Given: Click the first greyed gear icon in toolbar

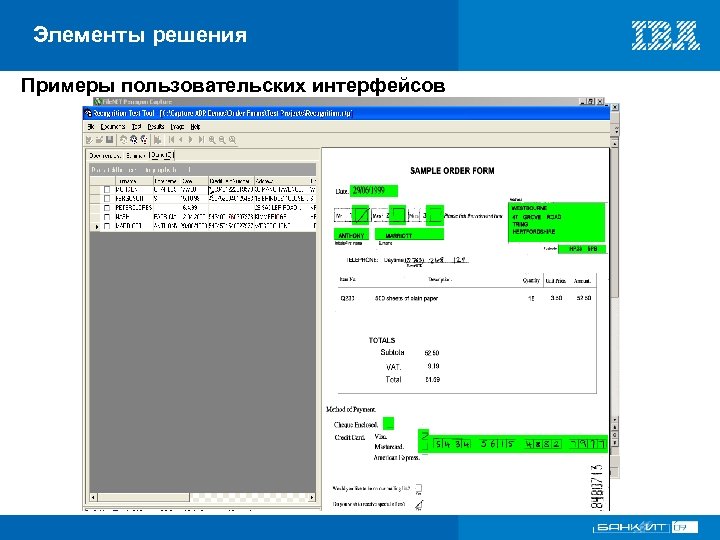Looking at the screenshot, I should 124,140.
